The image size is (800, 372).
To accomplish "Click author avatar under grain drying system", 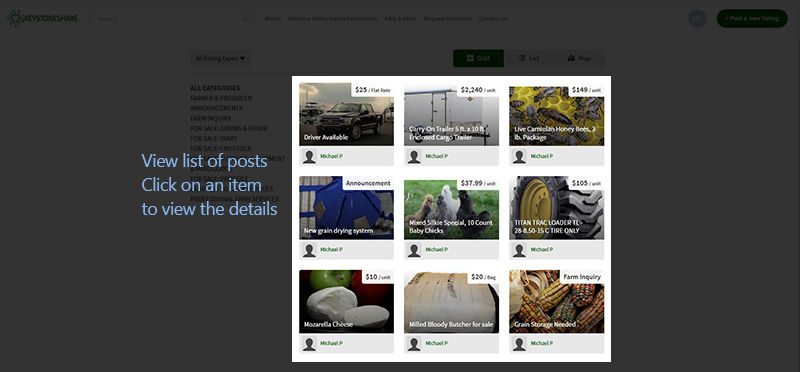I will [x=309, y=250].
